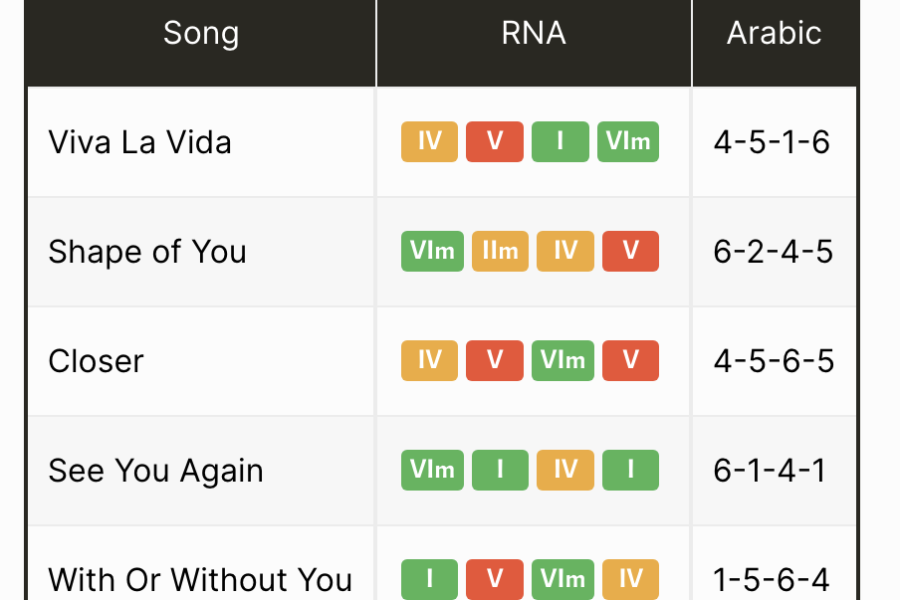
Task: Click orange IV badge in See You Again row
Action: point(565,470)
